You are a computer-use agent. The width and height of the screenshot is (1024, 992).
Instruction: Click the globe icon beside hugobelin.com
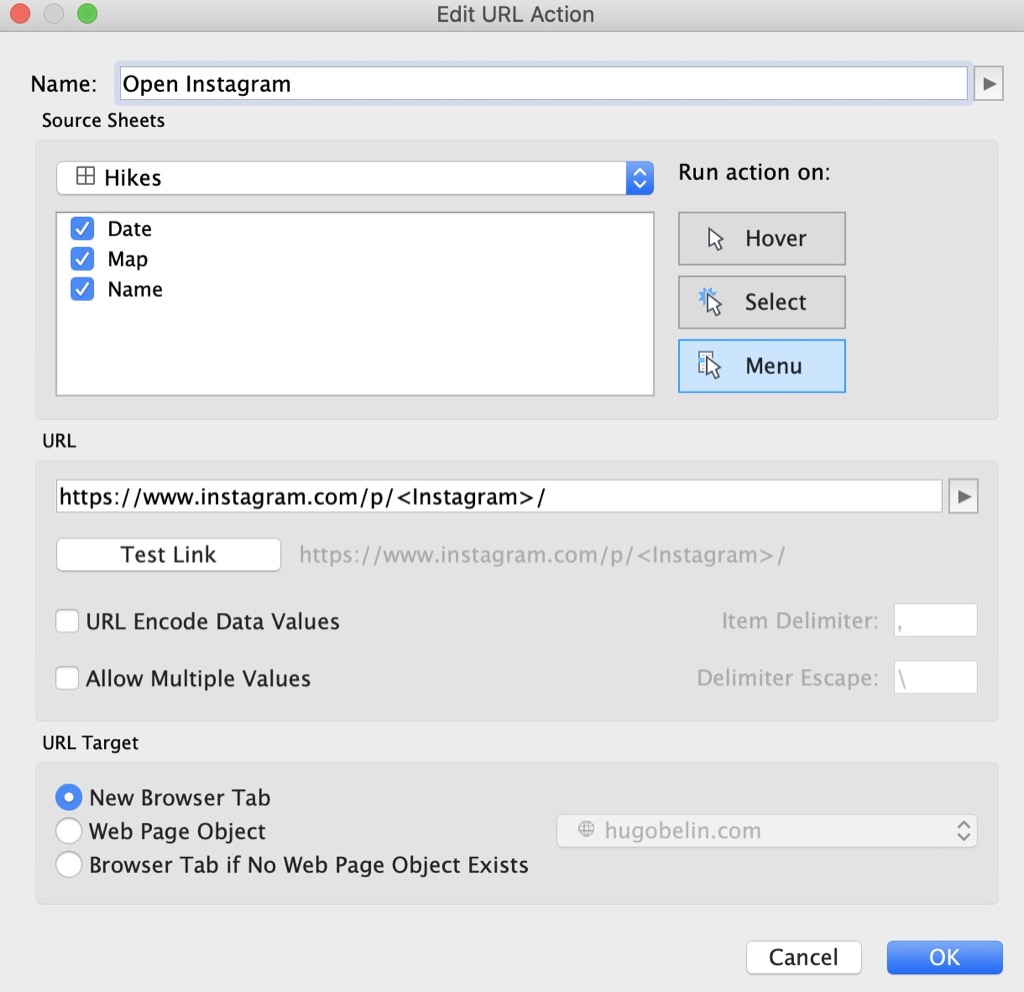pyautogui.click(x=586, y=830)
